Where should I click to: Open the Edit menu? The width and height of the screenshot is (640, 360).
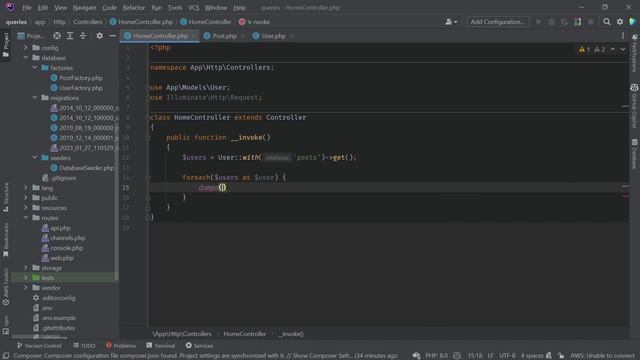(43, 8)
